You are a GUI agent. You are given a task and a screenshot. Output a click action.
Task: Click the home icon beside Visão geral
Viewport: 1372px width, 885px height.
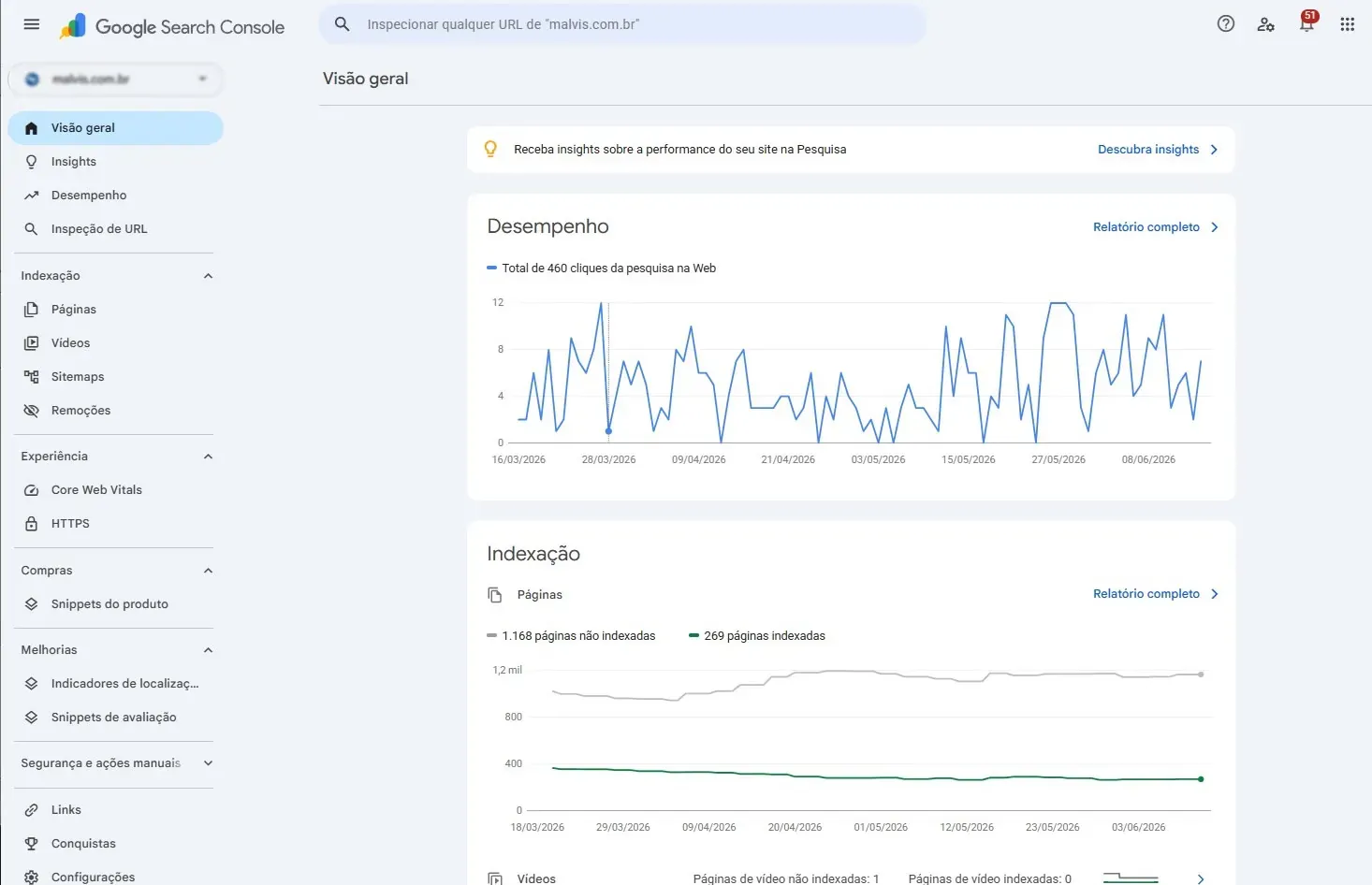31,128
